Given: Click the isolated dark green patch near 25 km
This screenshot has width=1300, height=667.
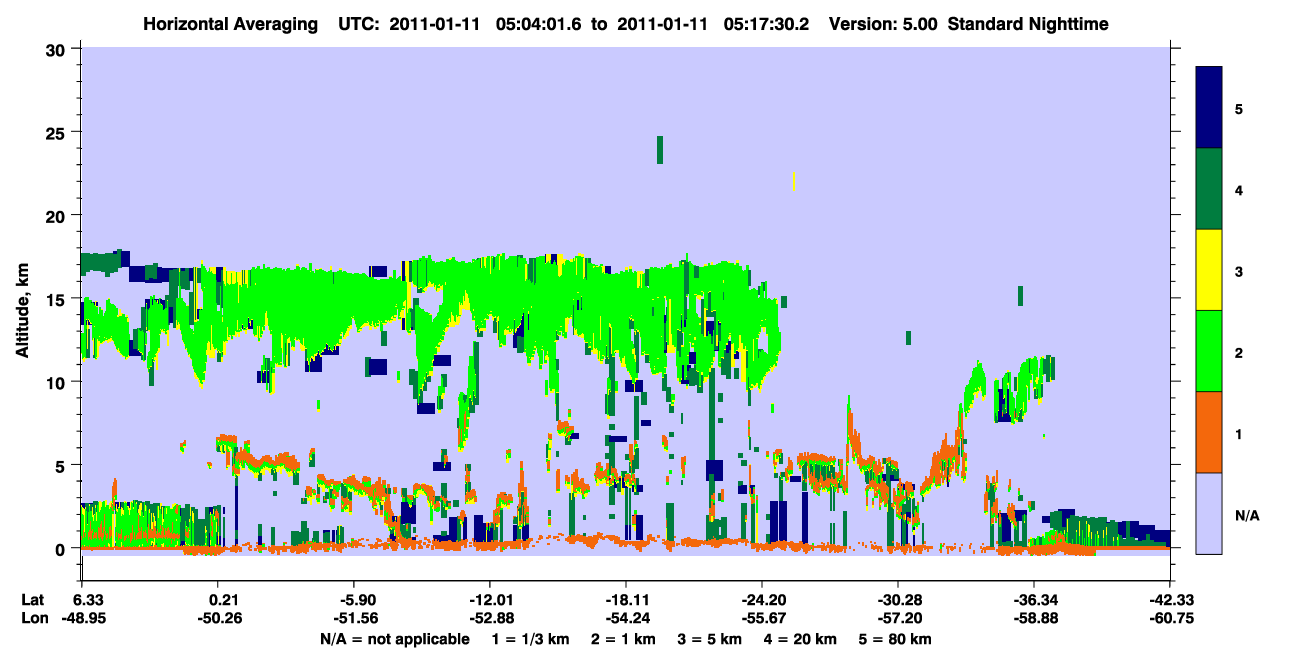Looking at the screenshot, I should click(660, 149).
